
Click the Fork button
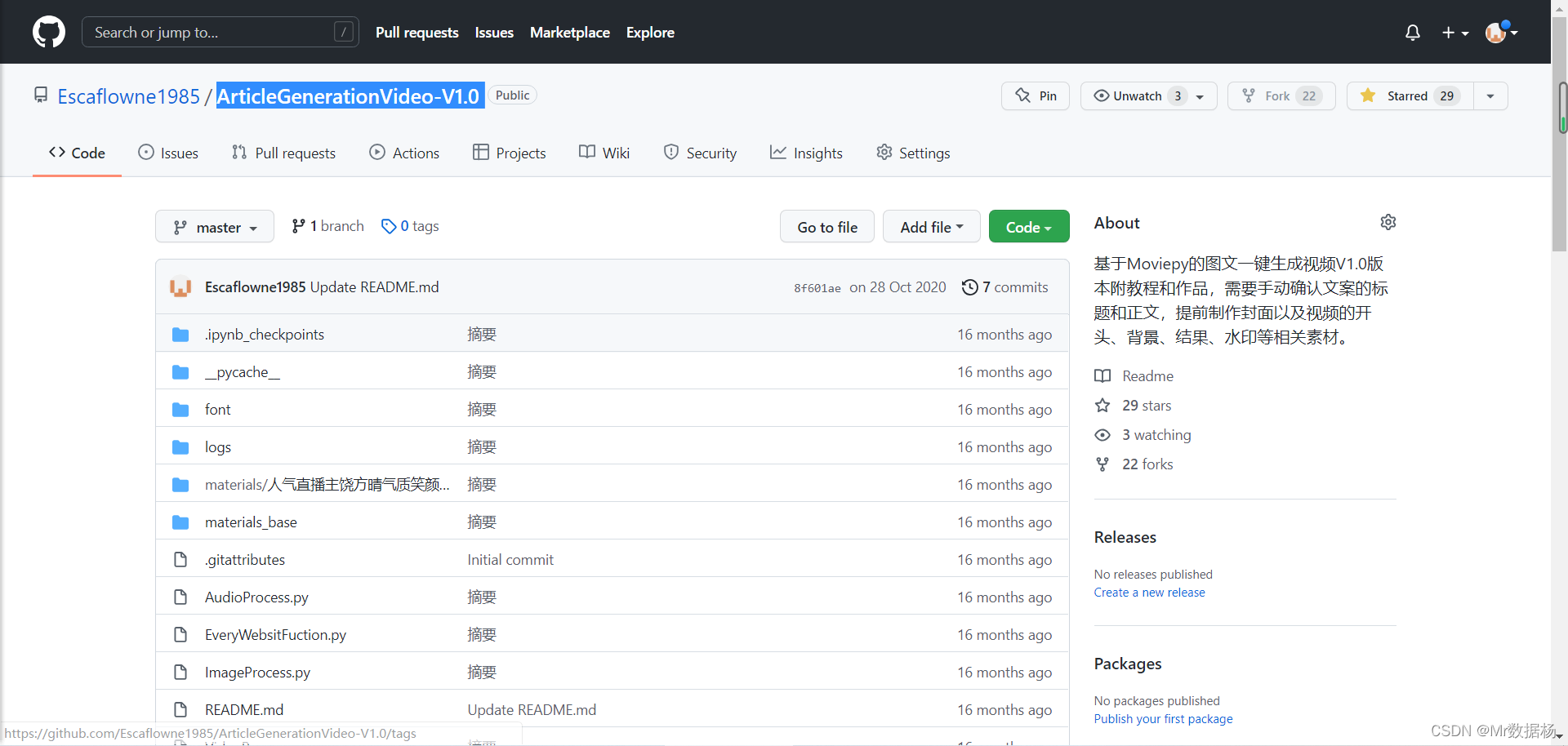click(x=1281, y=95)
